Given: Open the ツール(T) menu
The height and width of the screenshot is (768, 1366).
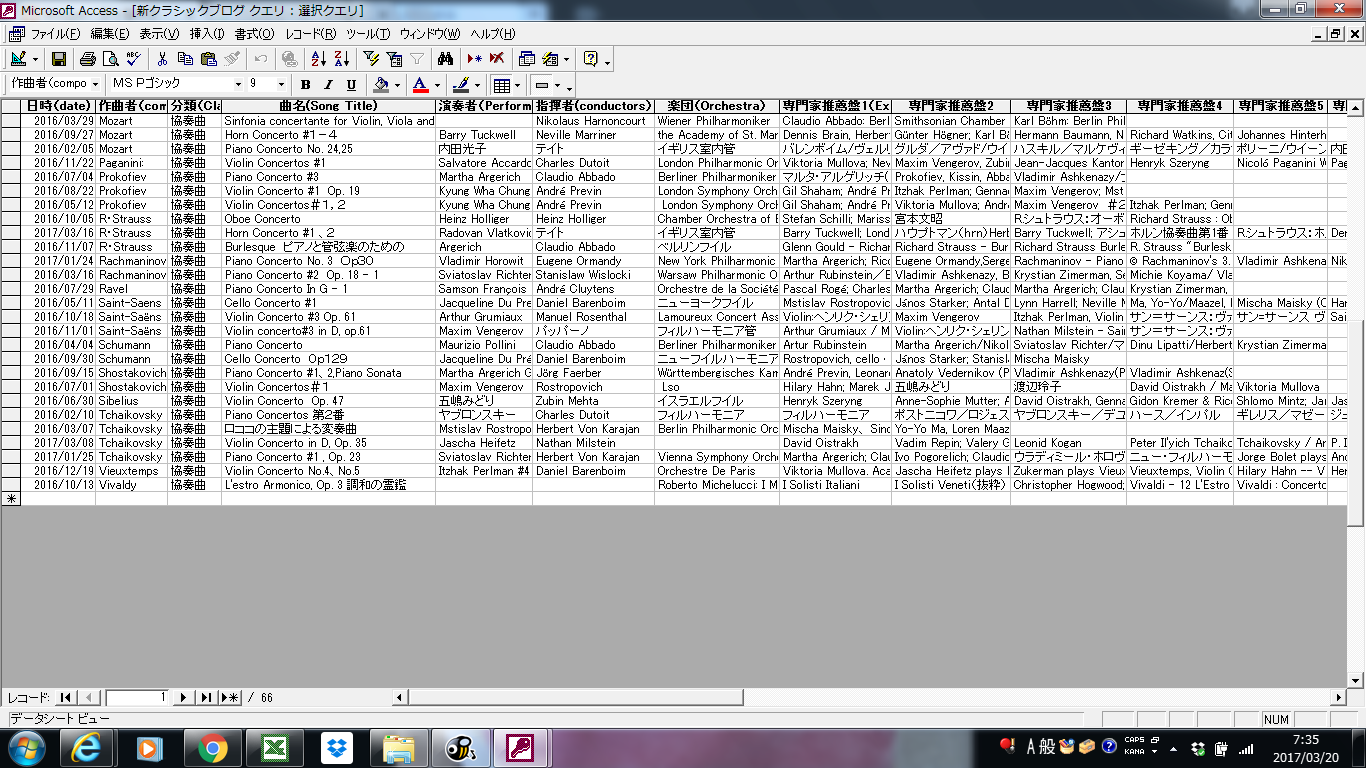Looking at the screenshot, I should (367, 34).
